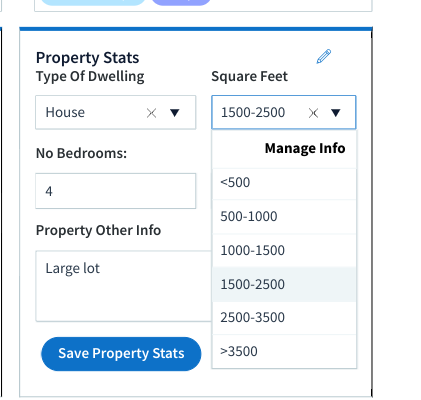Clear the House selection with its X icon
Viewport: 421px width, 400px height.
[x=151, y=113]
